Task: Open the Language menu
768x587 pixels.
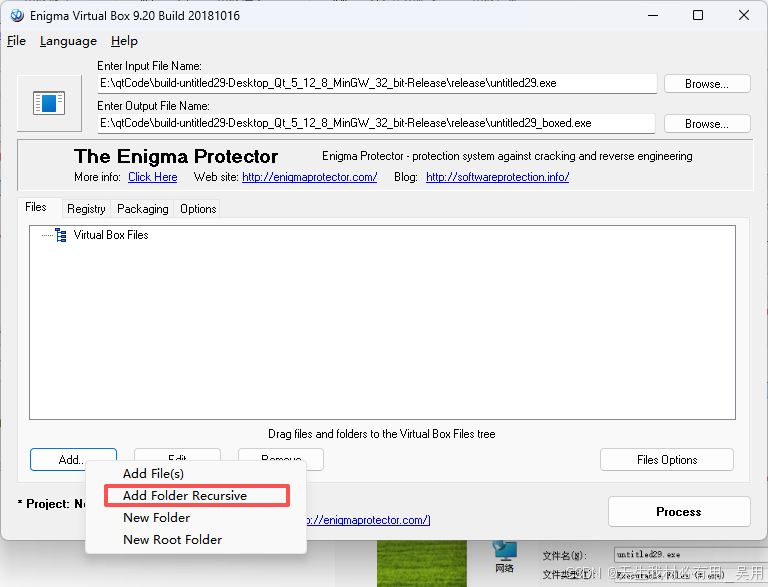Action: (68, 41)
